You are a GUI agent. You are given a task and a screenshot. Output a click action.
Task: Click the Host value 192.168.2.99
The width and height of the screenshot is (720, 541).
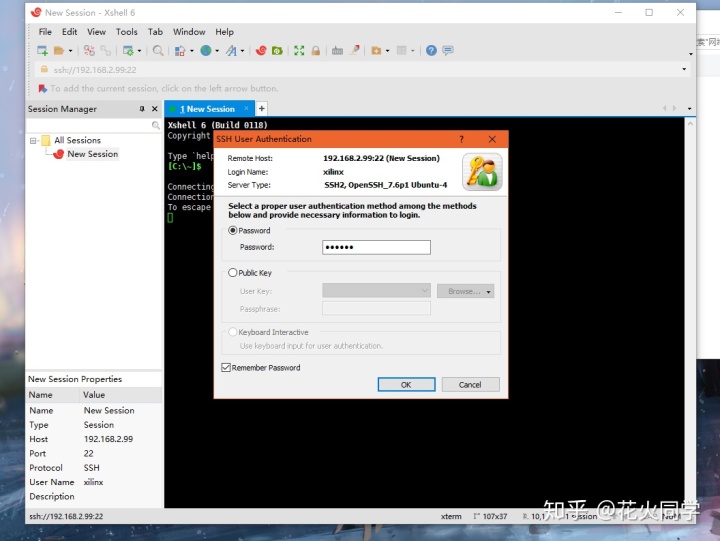tap(108, 439)
